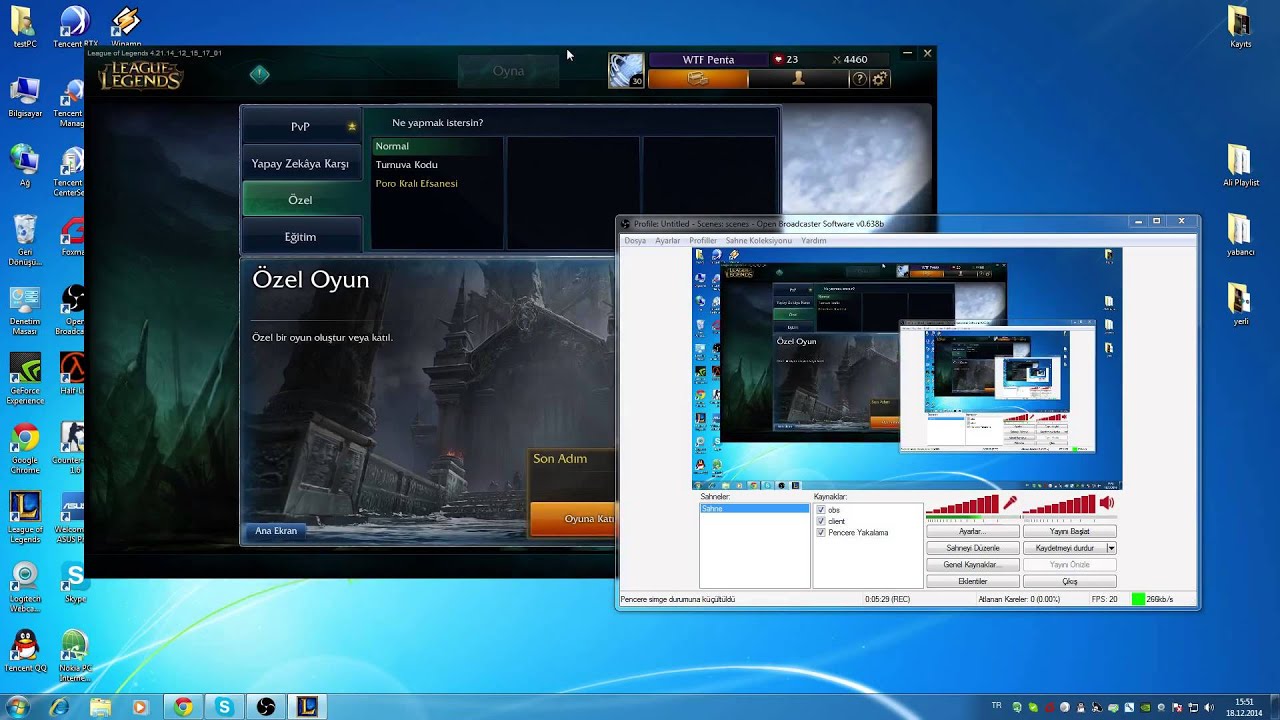The image size is (1280, 720).
Task: Open Windows Explorer from taskbar
Action: 100,707
